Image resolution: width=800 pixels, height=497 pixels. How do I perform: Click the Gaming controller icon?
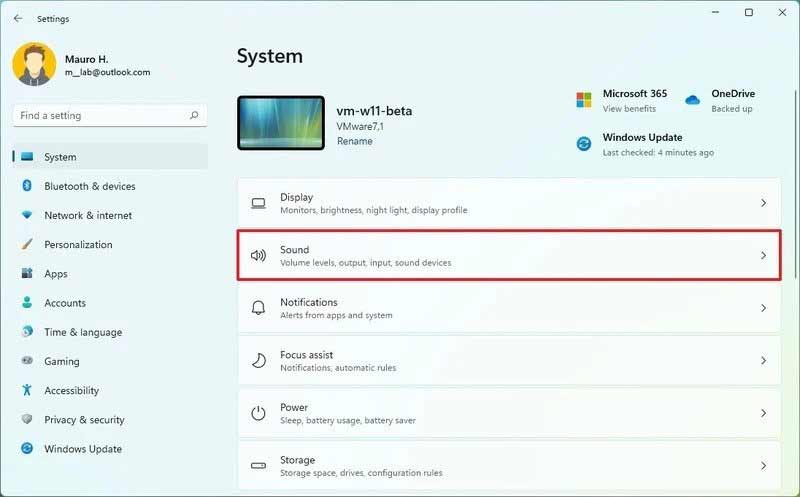(x=27, y=360)
